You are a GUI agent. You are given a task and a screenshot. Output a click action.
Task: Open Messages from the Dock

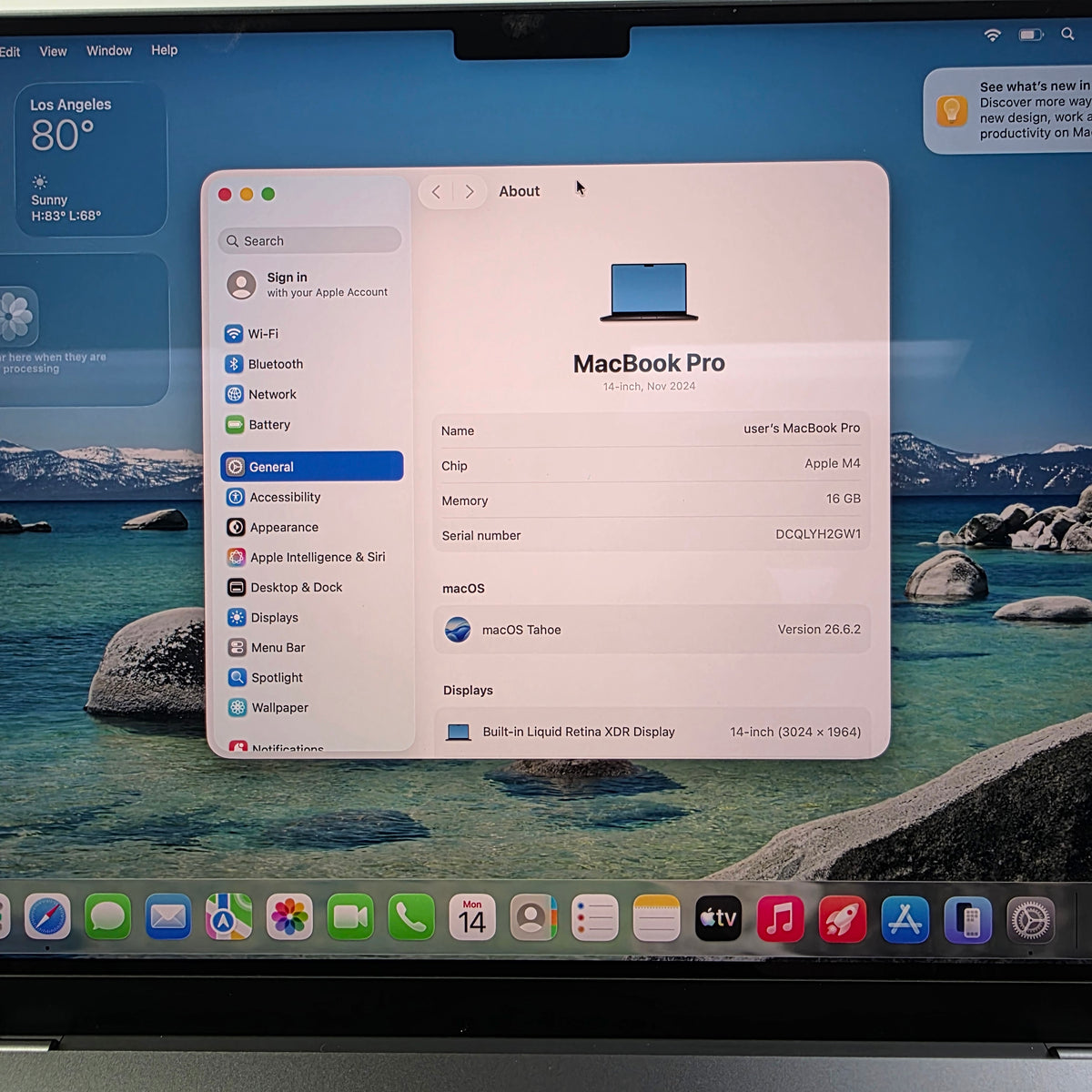[x=107, y=917]
